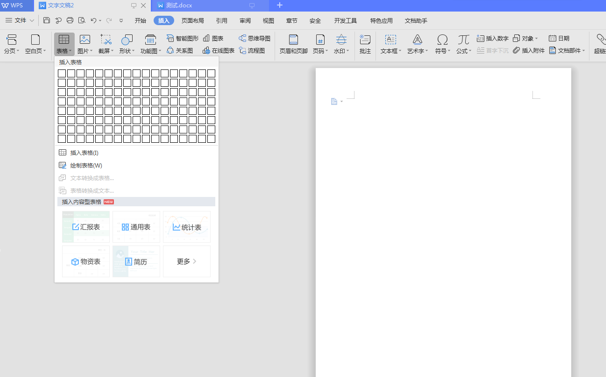Click the Save icon in quick access toolbar
The height and width of the screenshot is (377, 606).
coord(46,20)
